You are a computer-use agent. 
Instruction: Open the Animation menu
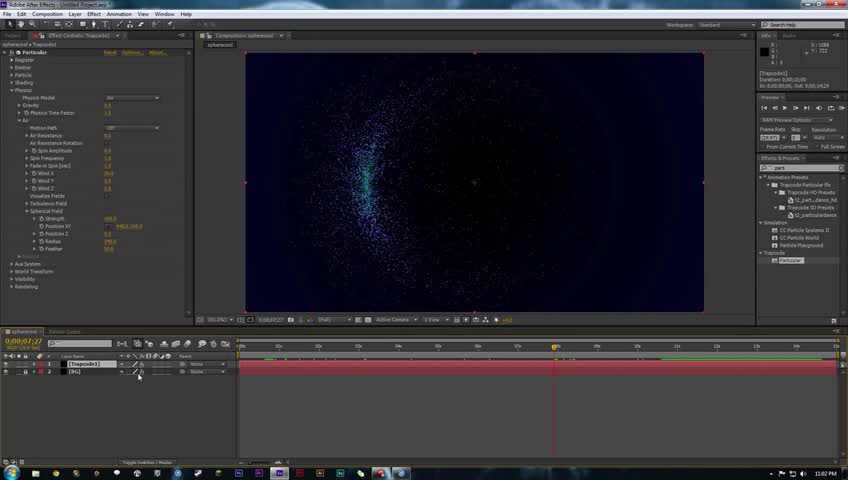119,14
